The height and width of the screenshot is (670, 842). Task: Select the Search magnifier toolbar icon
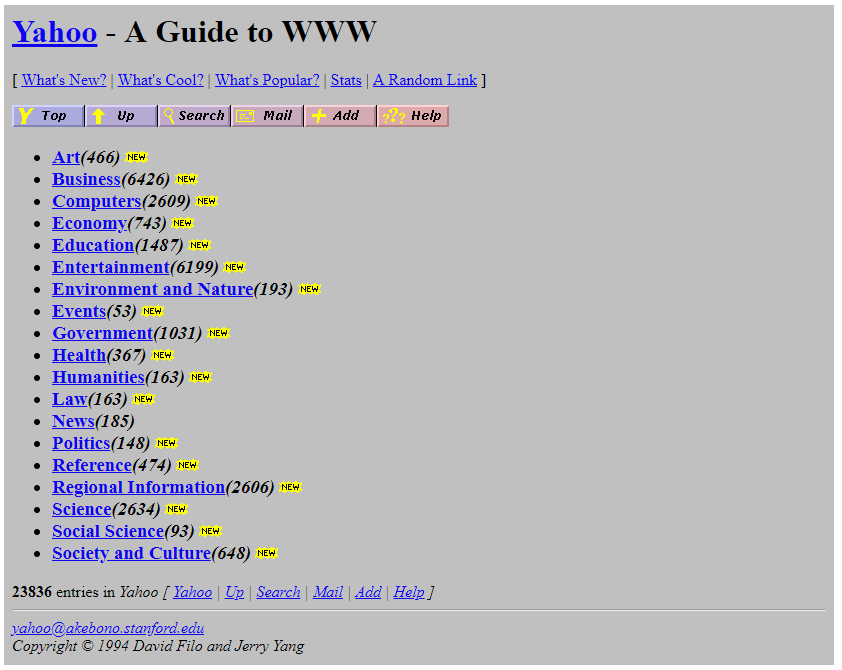(x=193, y=115)
